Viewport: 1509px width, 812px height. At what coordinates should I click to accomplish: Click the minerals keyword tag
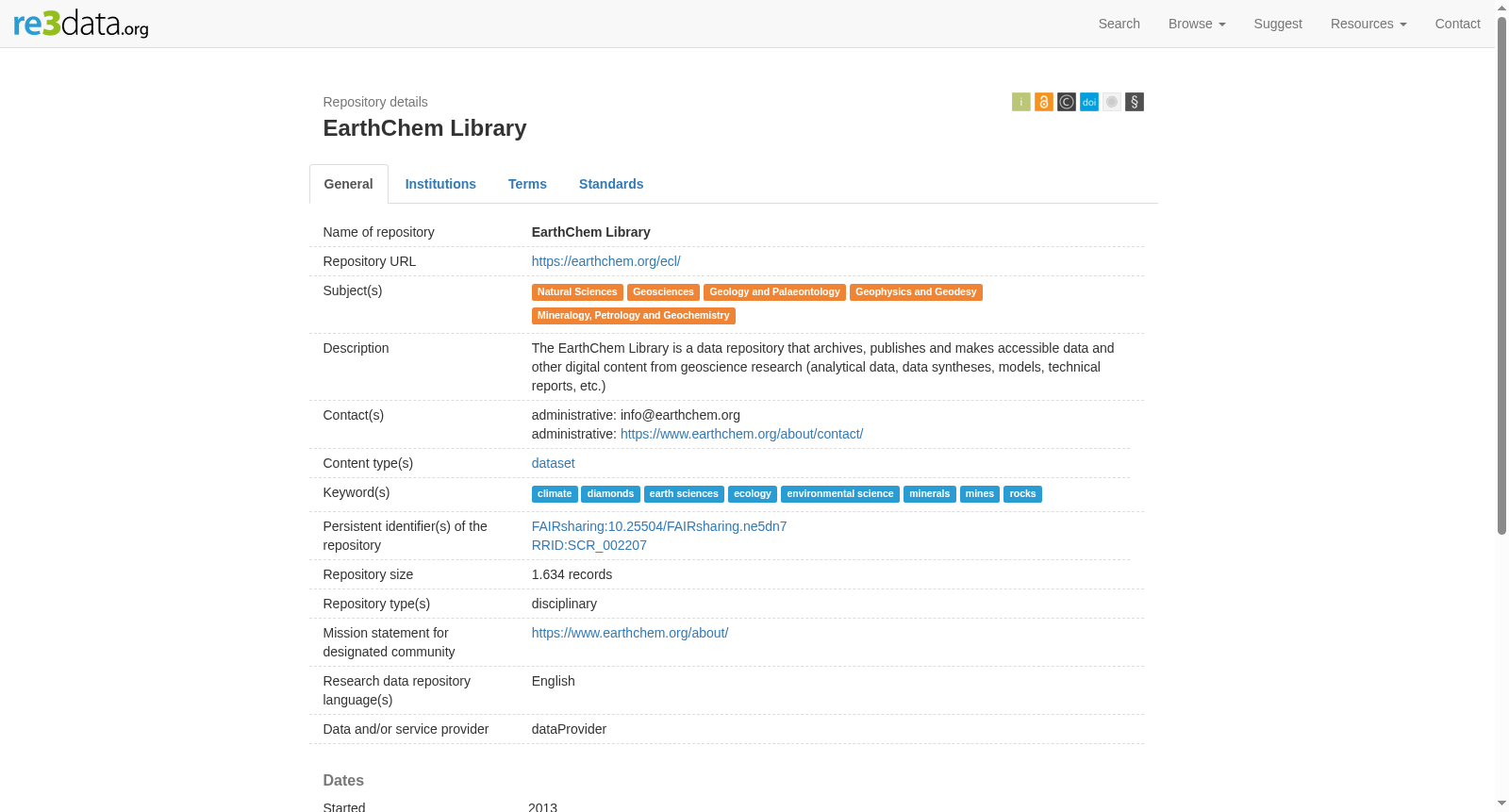[930, 494]
